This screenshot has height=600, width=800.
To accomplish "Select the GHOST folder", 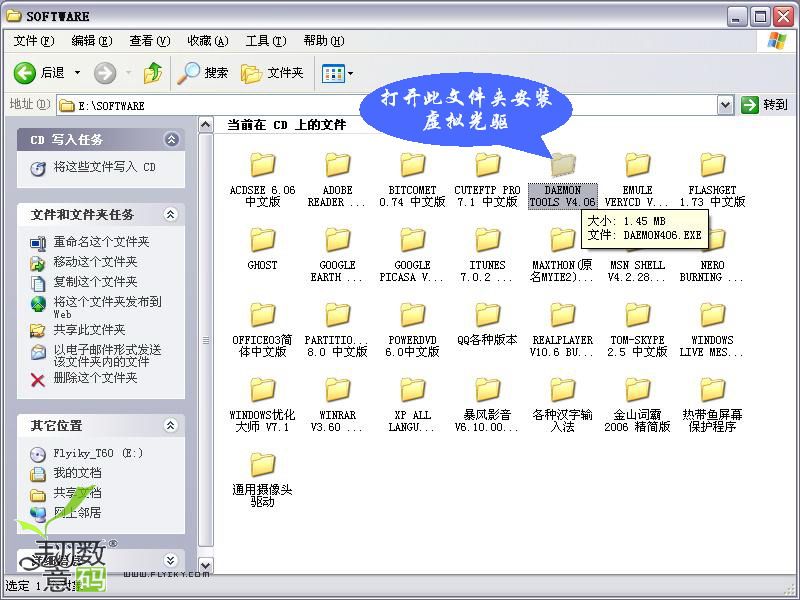I will (x=263, y=249).
